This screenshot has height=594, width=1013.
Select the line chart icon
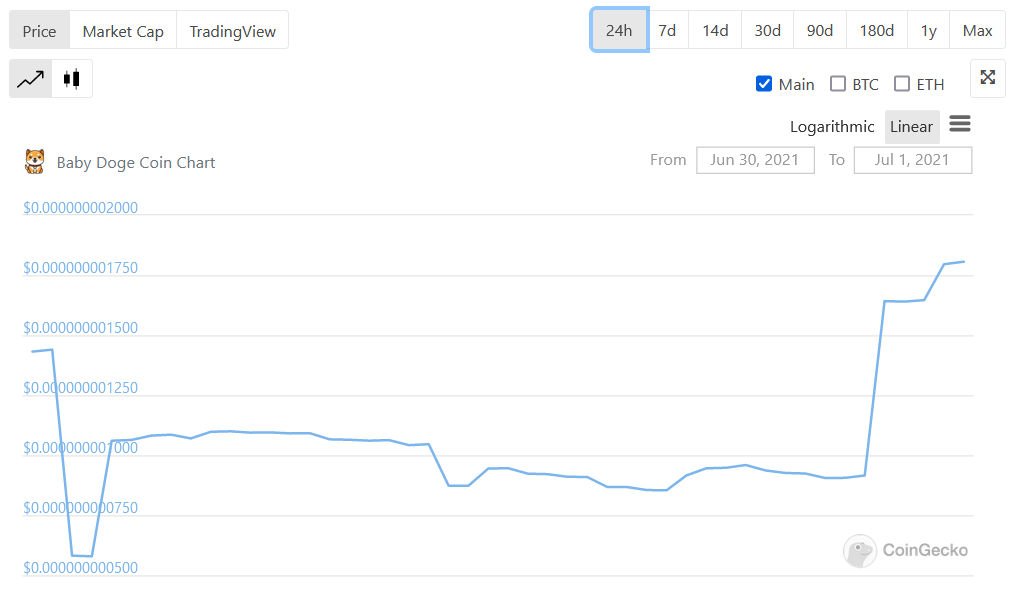30,78
